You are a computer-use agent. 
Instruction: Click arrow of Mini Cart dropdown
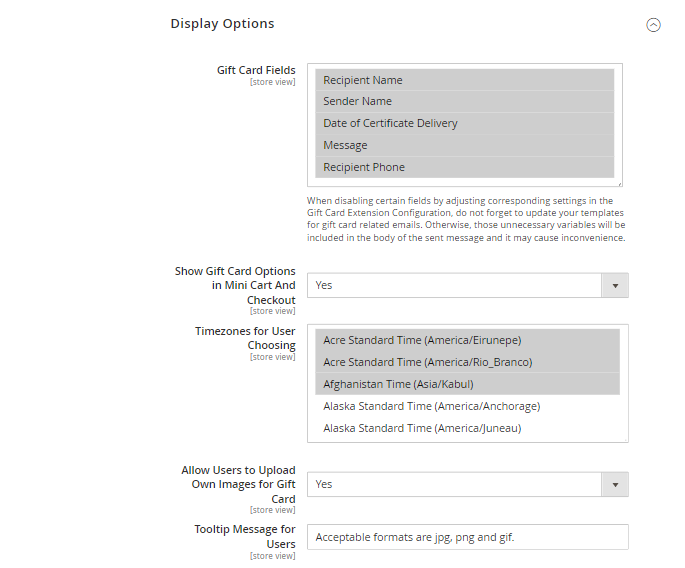point(614,285)
